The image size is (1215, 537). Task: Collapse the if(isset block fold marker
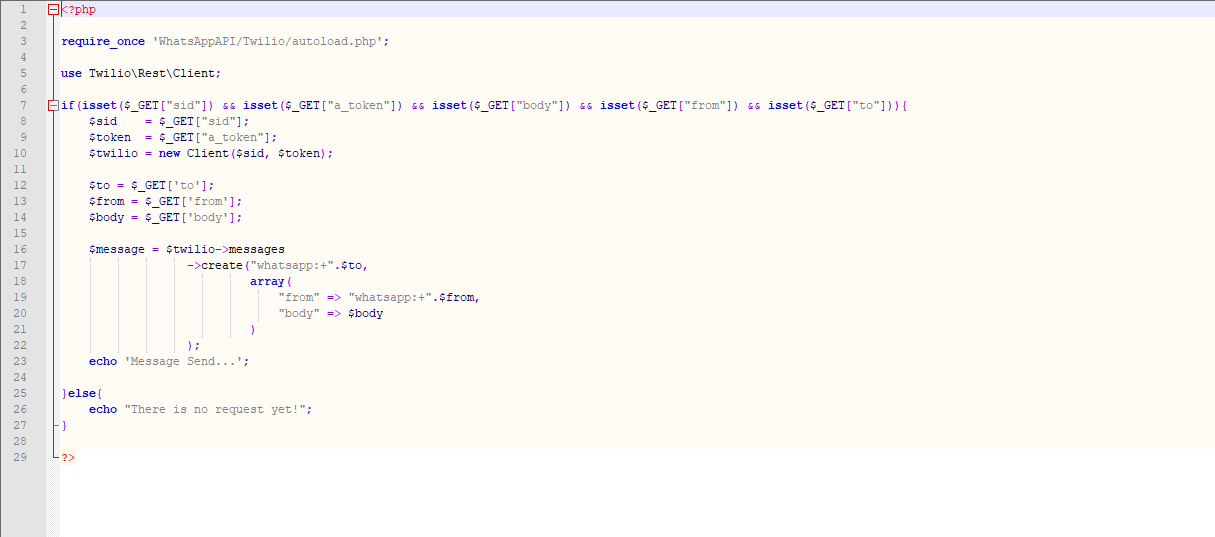[53, 105]
